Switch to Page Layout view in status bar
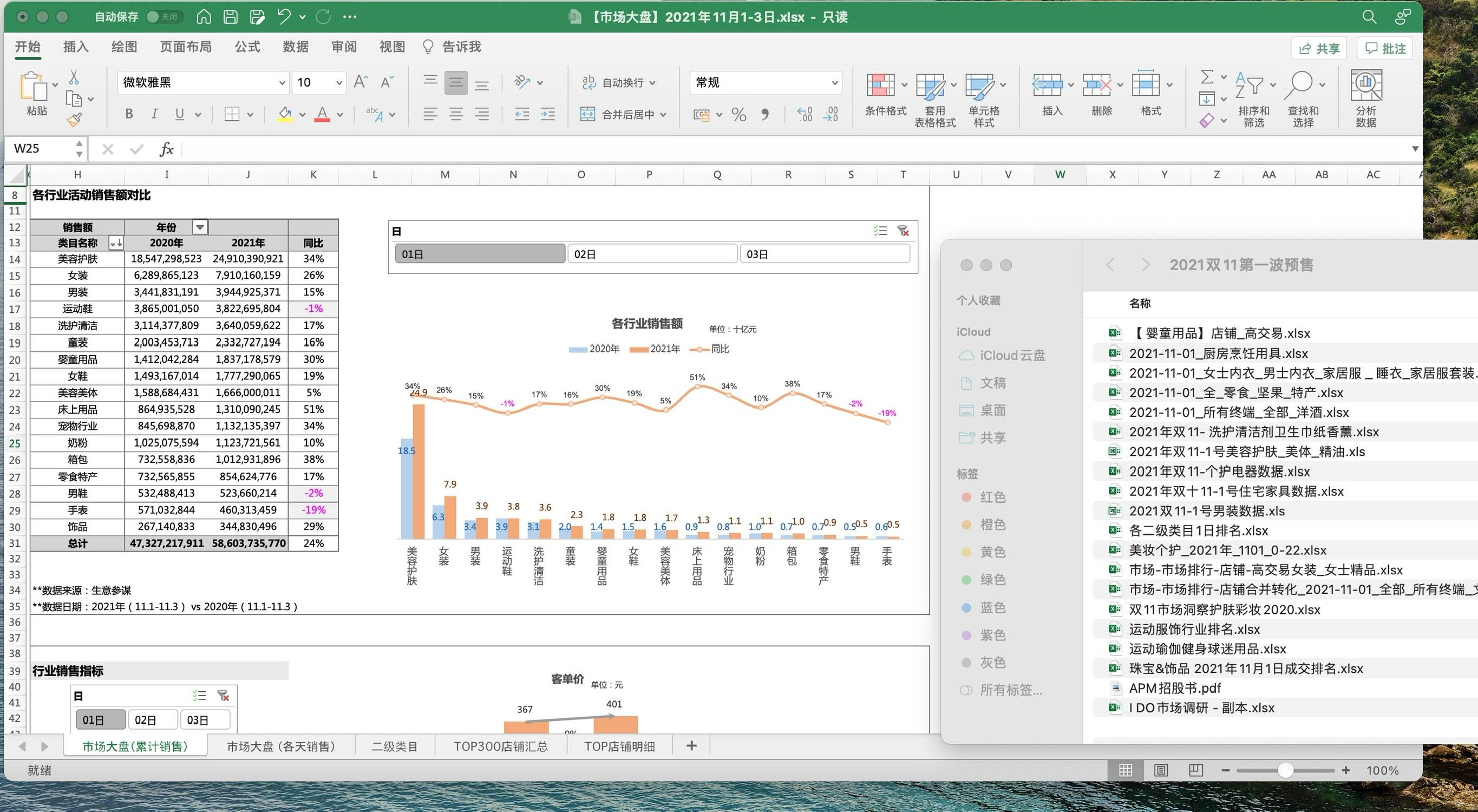The width and height of the screenshot is (1478, 812). (x=1161, y=770)
